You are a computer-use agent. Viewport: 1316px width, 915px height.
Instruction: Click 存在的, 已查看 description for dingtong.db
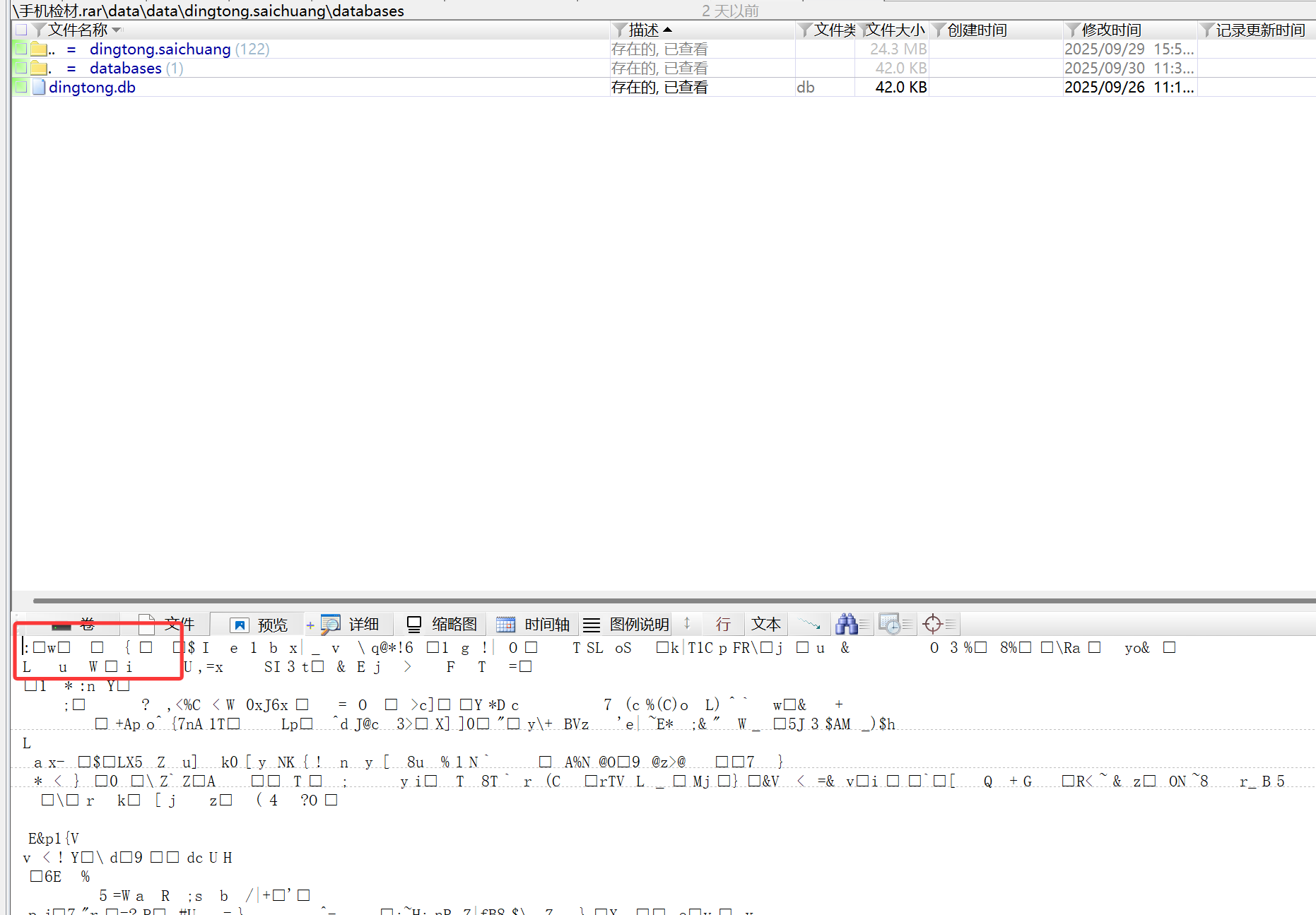tap(659, 87)
